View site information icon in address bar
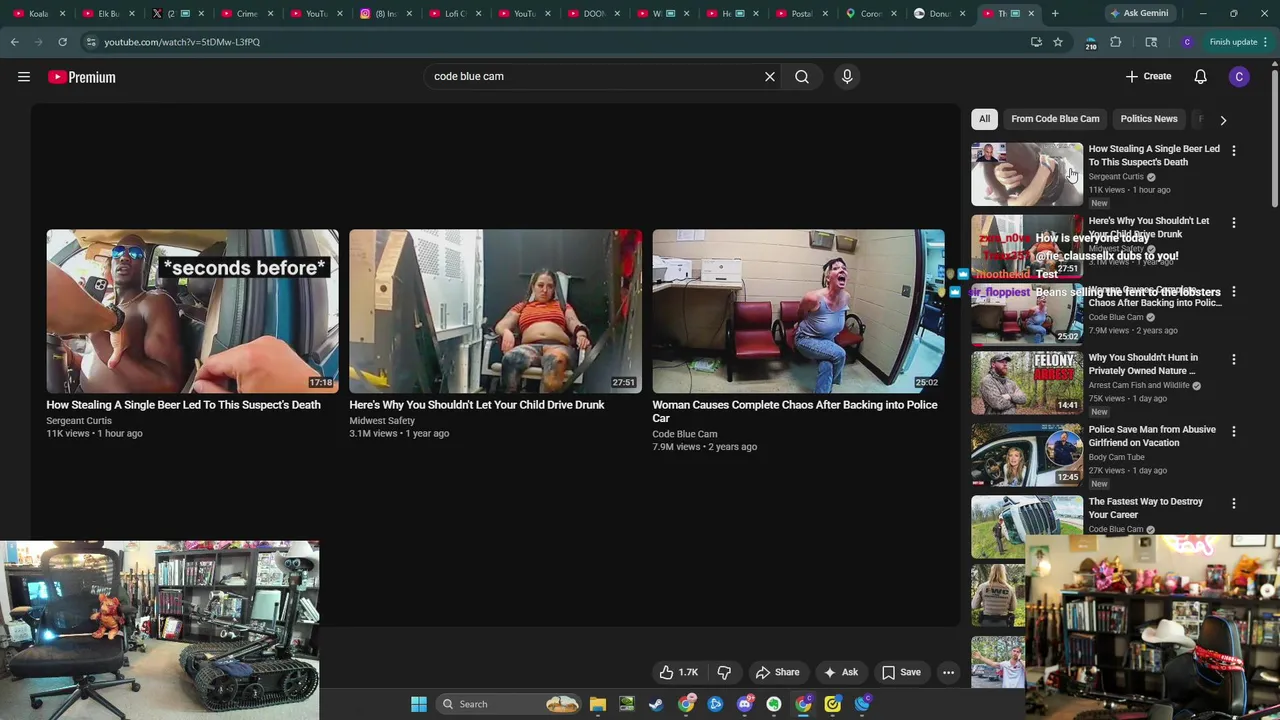1280x720 pixels. (x=91, y=42)
